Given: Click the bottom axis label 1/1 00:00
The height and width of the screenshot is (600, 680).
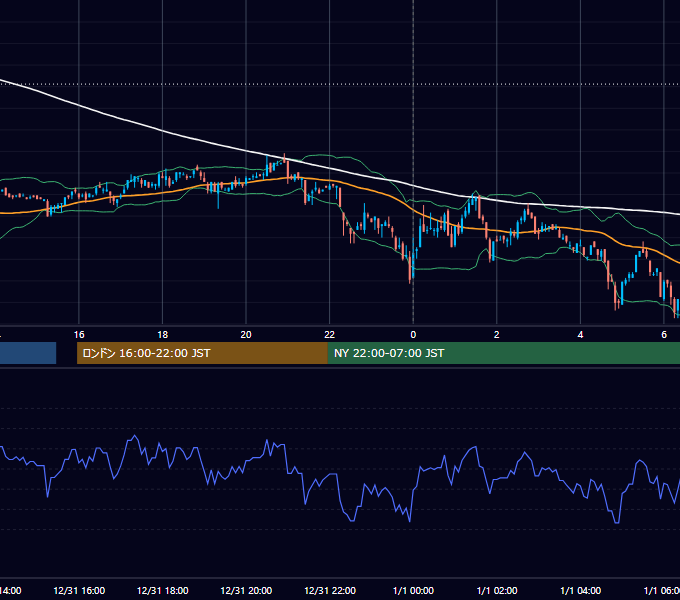Looking at the screenshot, I should pos(413,590).
